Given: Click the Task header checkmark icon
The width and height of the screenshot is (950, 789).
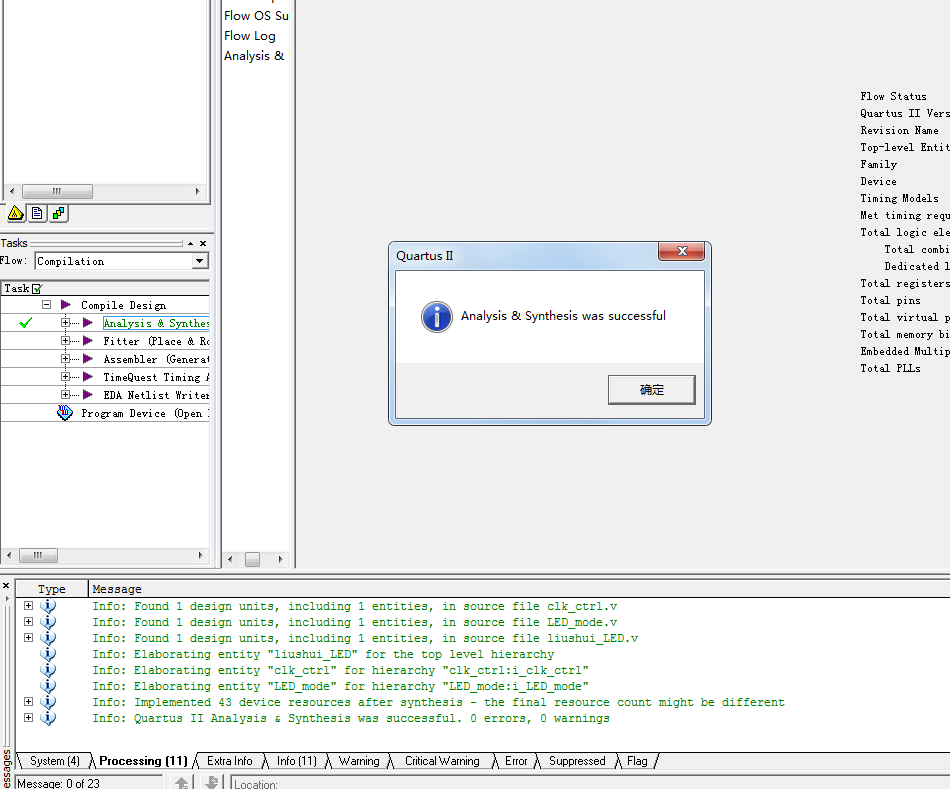Looking at the screenshot, I should [37, 288].
